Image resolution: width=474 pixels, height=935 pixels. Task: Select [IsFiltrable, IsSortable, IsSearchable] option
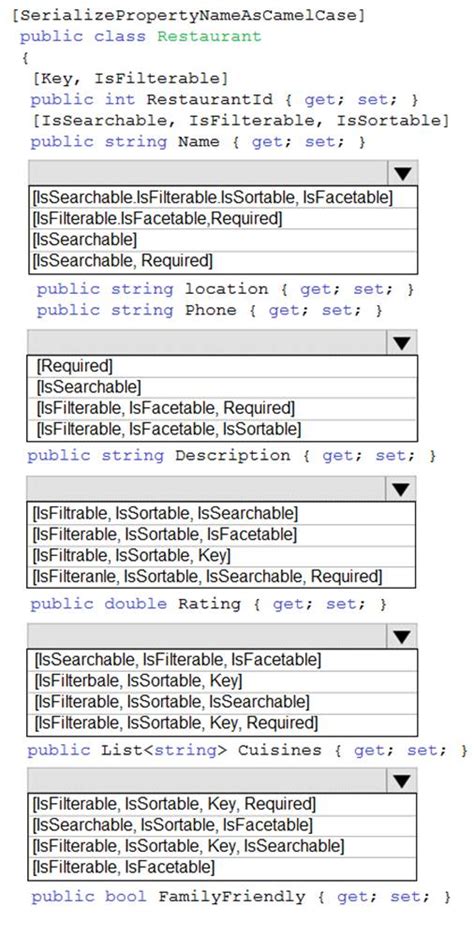(221, 512)
